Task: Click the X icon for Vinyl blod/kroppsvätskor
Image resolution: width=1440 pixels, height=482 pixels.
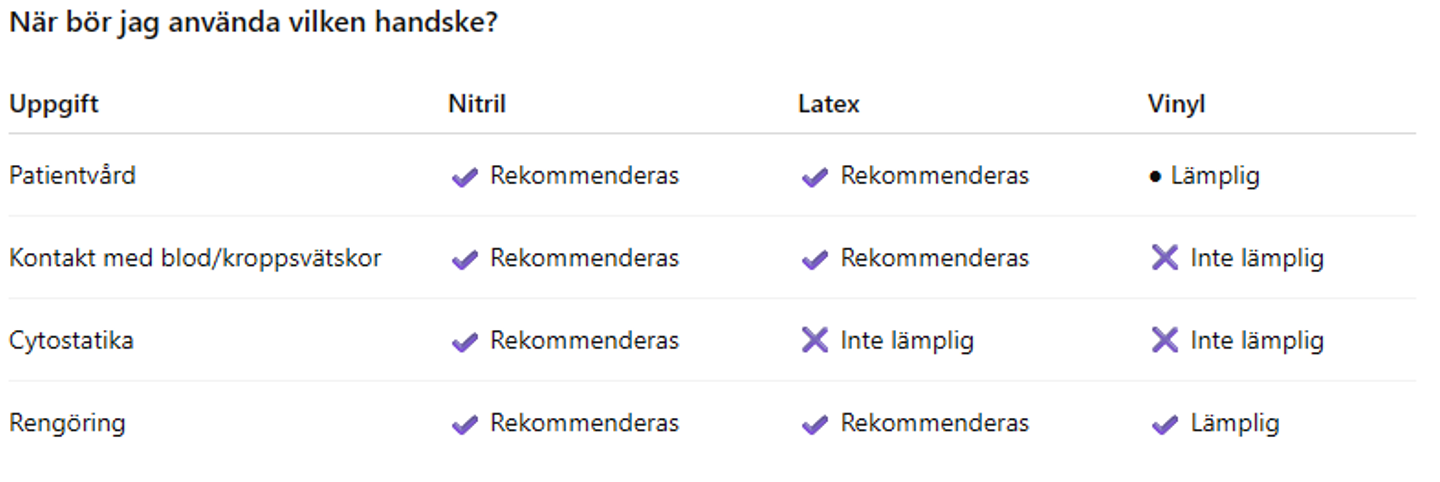Action: pyautogui.click(x=1164, y=258)
